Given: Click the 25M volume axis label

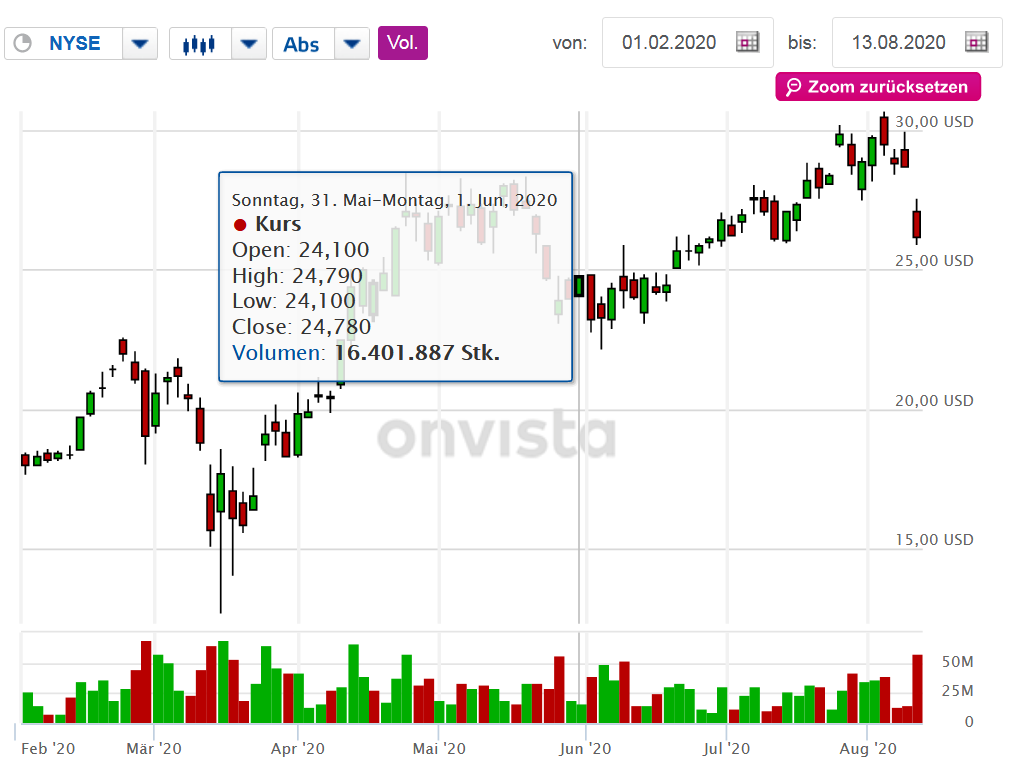Looking at the screenshot, I should point(958,691).
